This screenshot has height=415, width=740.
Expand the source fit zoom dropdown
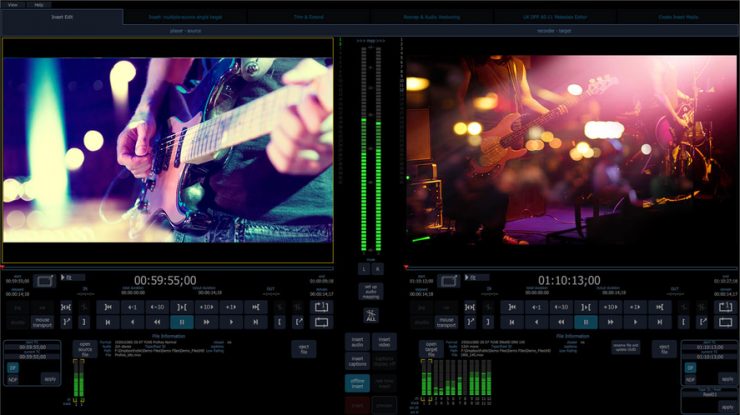(x=74, y=277)
